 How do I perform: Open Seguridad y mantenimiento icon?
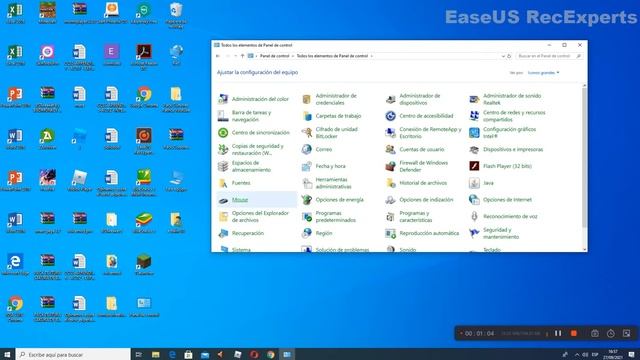[474, 233]
